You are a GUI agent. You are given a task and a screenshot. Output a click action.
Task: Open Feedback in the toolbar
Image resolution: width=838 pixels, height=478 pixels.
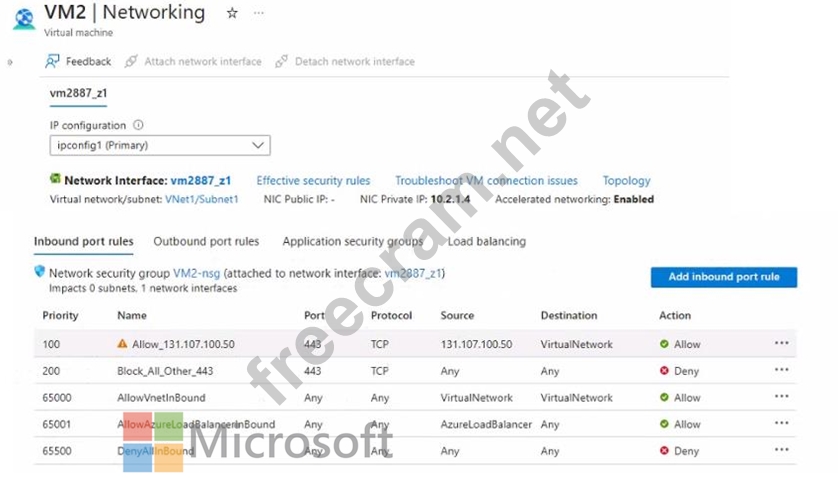[x=88, y=61]
